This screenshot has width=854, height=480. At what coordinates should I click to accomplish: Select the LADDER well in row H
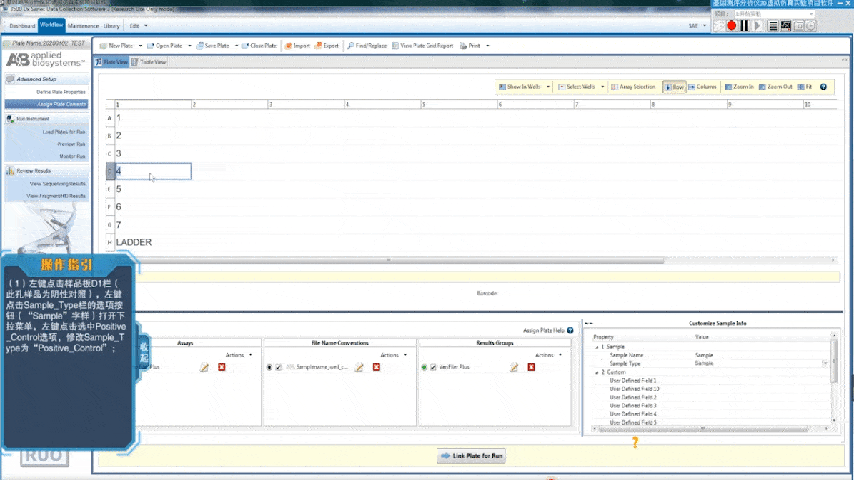click(x=153, y=242)
